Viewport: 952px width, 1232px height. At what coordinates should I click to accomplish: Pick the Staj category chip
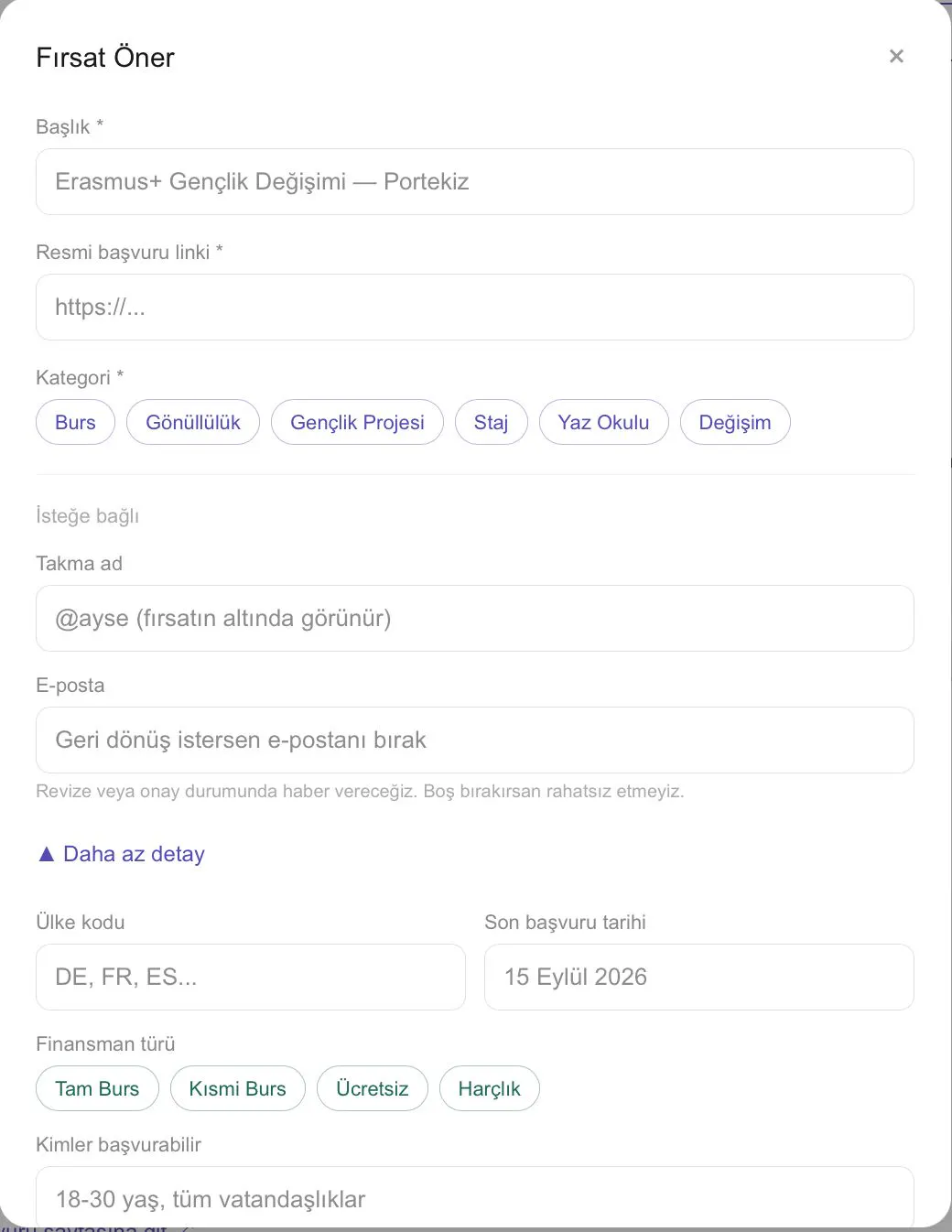coord(491,422)
